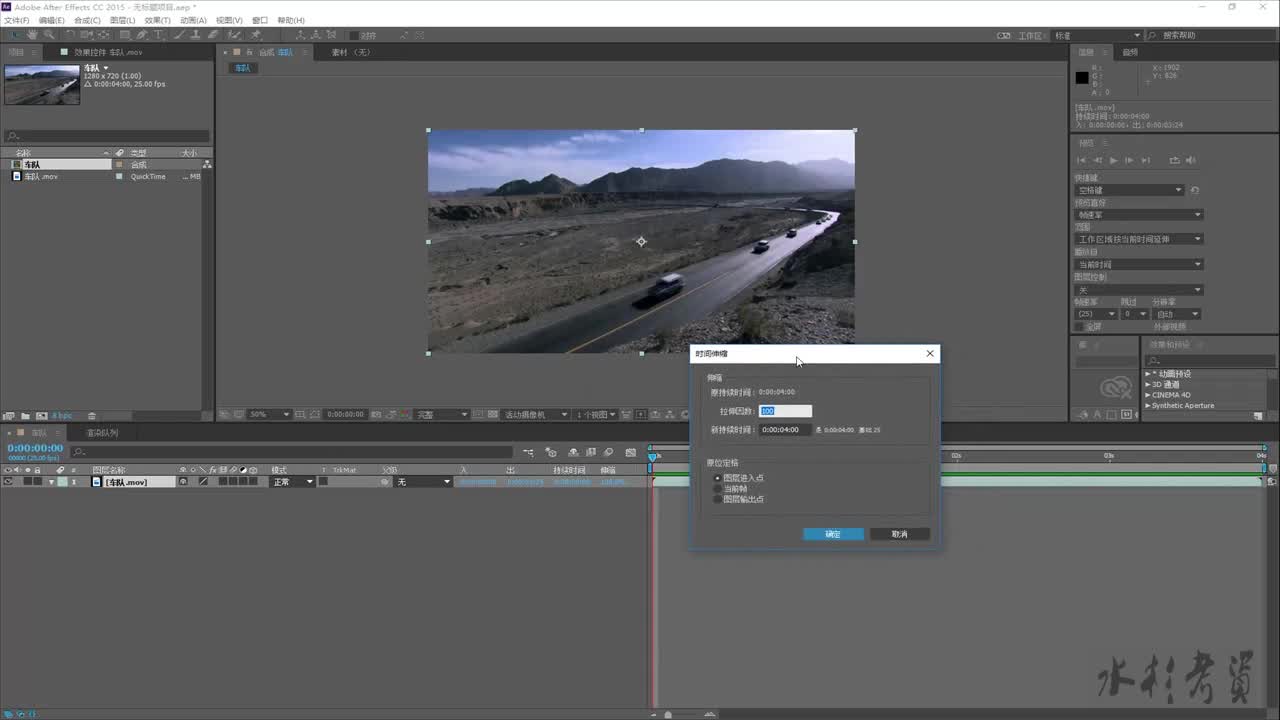1280x720 pixels.
Task: Click 确定 button in time stretch dialog
Action: 833,534
